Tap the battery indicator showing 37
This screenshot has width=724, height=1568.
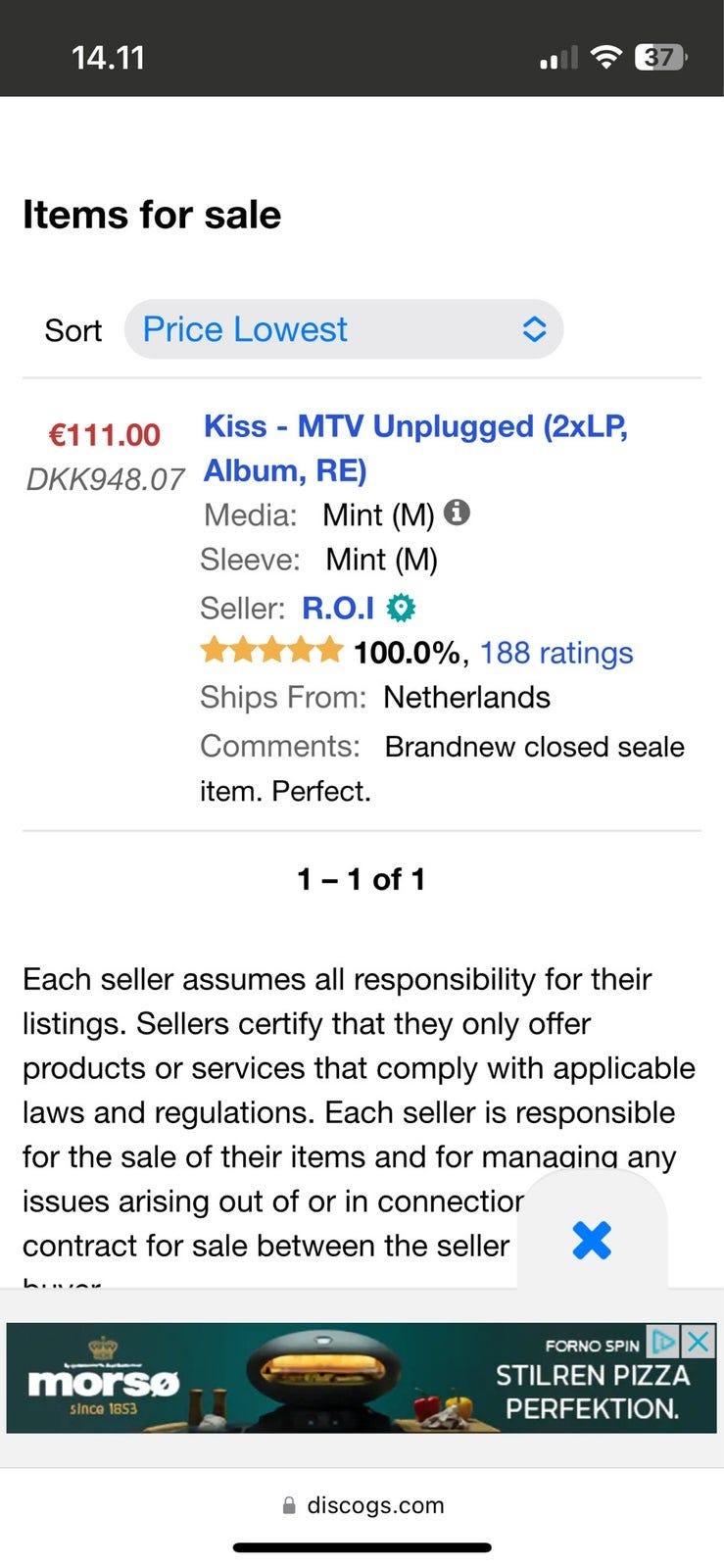click(660, 58)
